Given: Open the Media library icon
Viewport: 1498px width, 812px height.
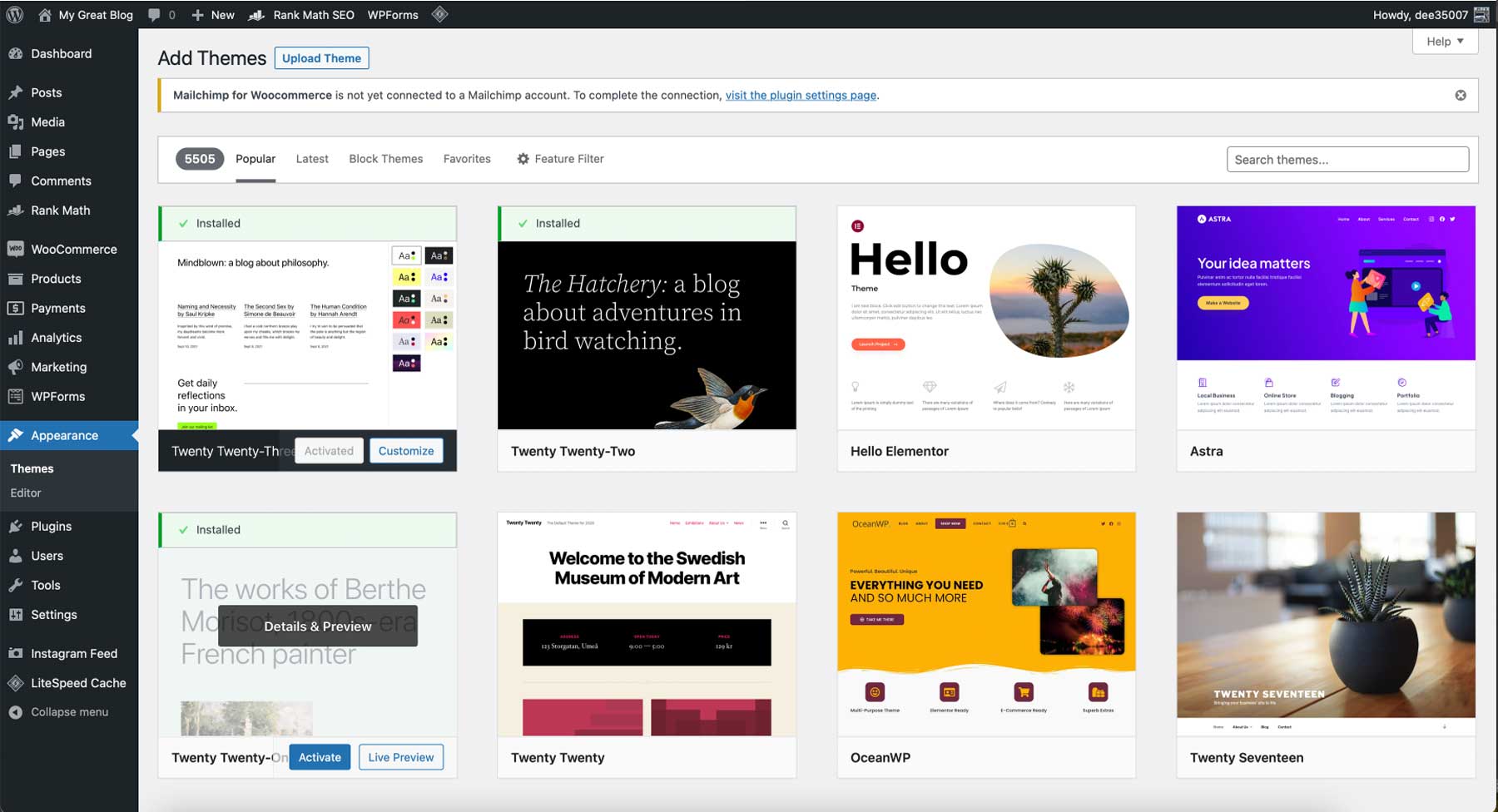Looking at the screenshot, I should coord(15,121).
